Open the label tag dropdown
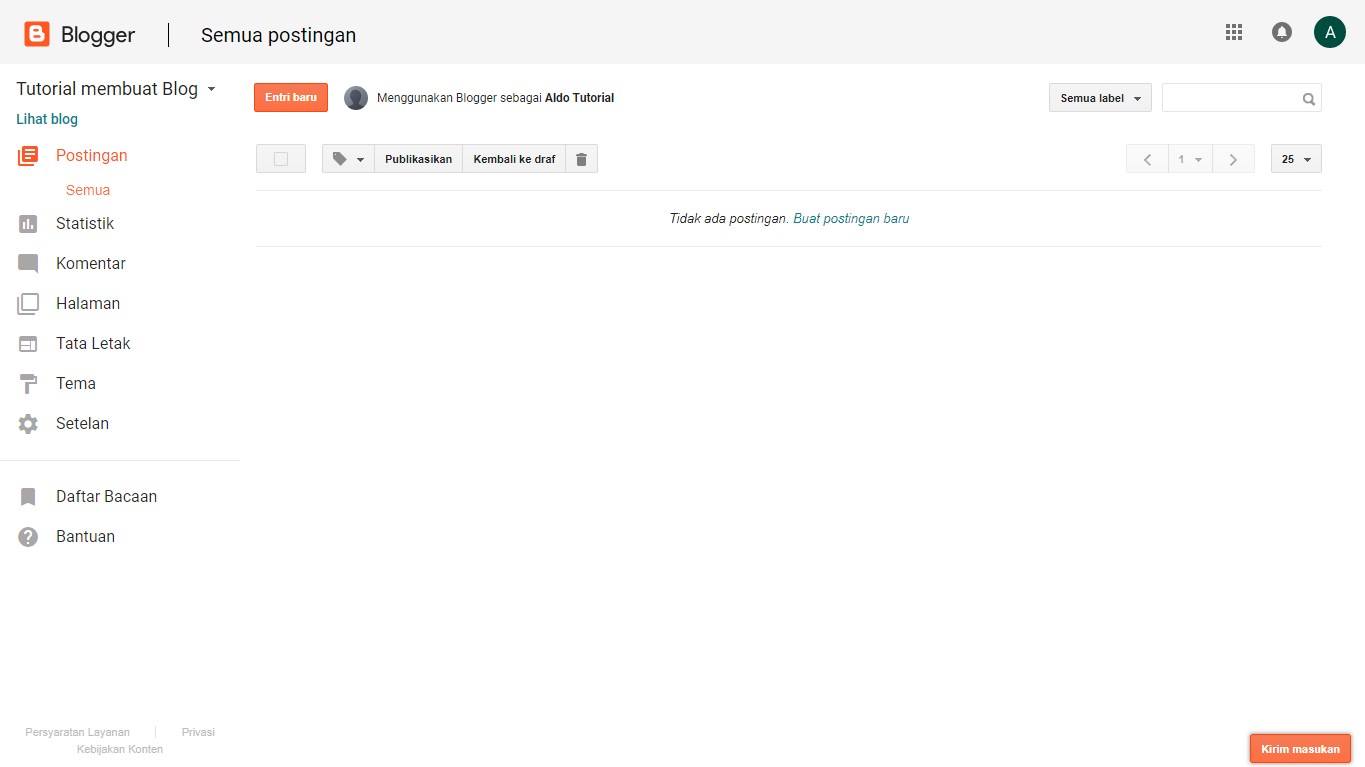The image size is (1365, 767). coord(348,159)
